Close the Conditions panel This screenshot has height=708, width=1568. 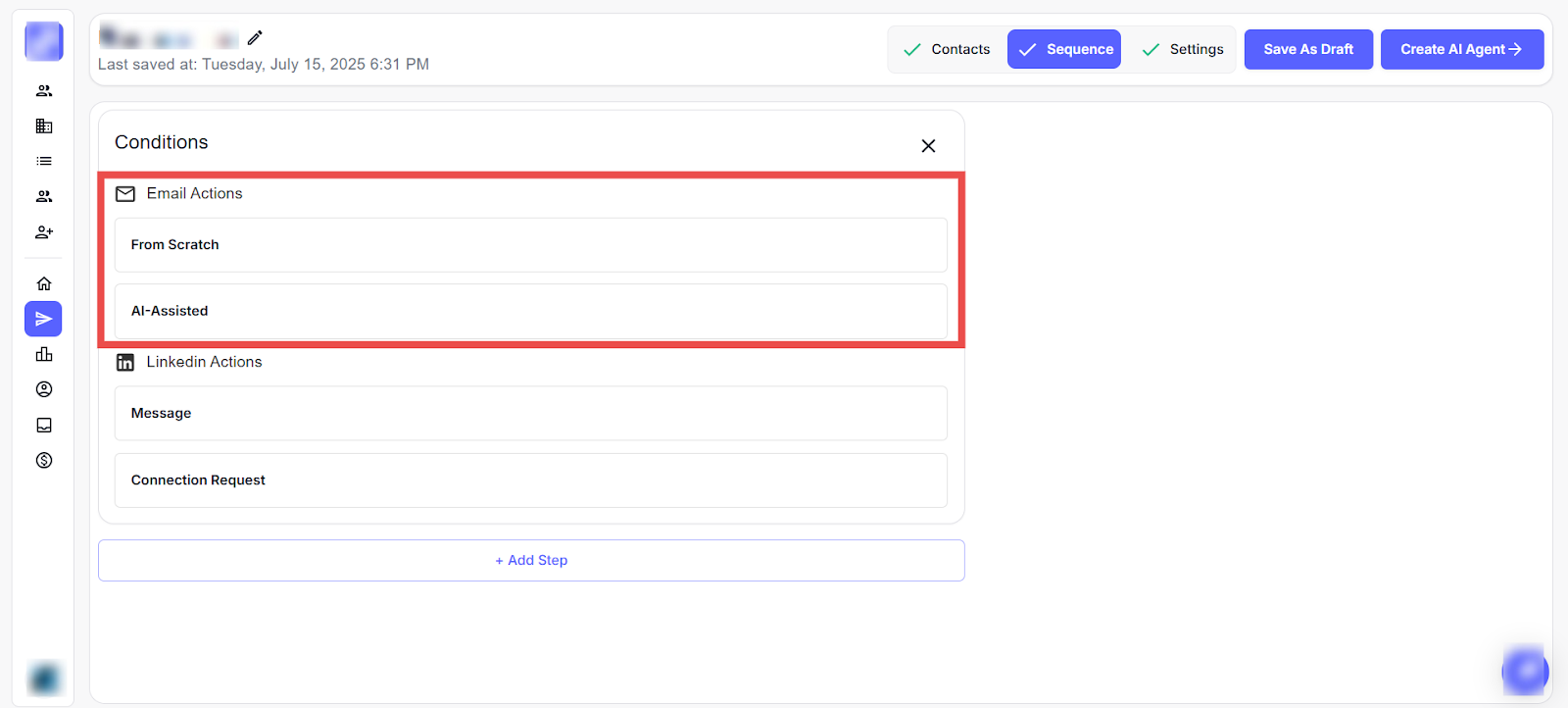pyautogui.click(x=928, y=146)
